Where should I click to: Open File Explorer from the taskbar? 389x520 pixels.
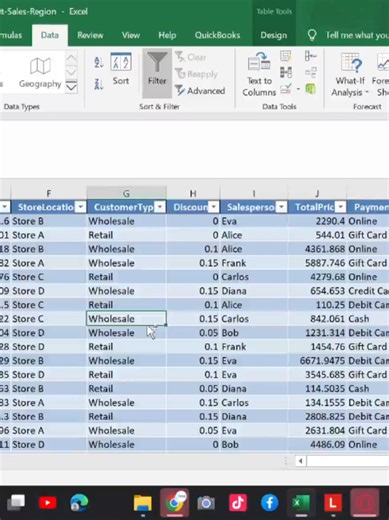[x=142, y=503]
